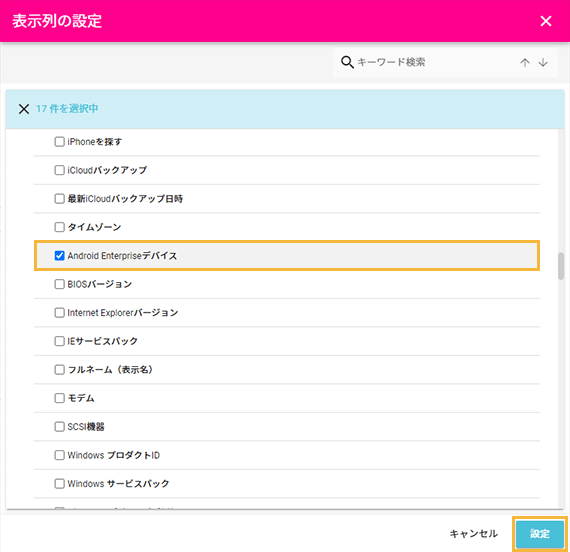
Task: Click the list scrollbar thumb
Action: (561, 266)
